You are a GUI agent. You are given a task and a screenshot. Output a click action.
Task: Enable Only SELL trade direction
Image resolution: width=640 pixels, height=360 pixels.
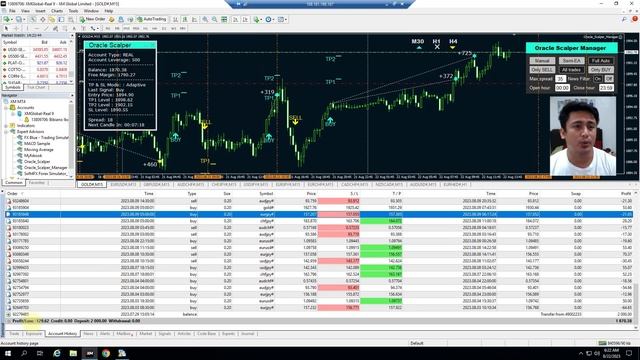tap(542, 70)
